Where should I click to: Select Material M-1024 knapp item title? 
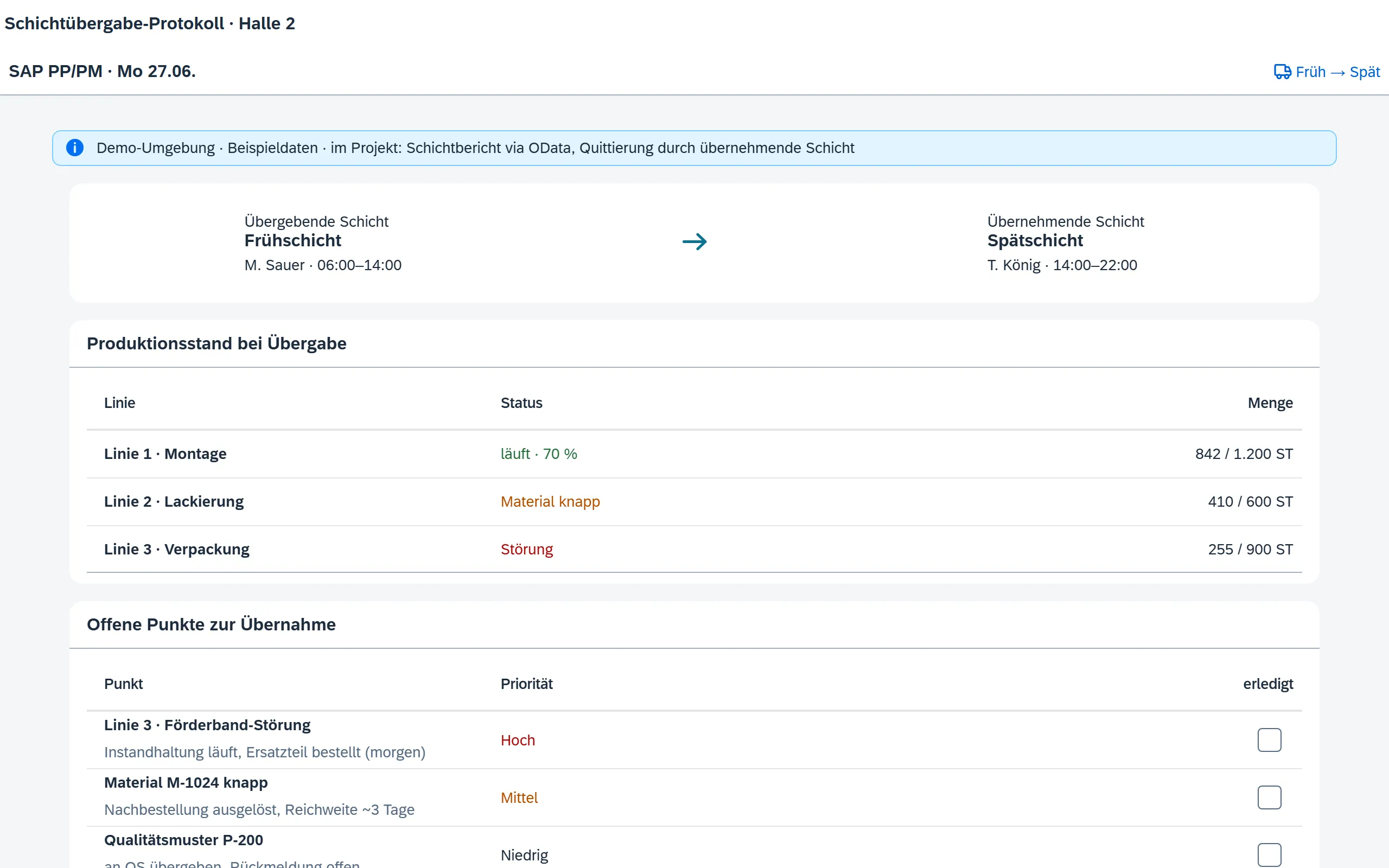pyautogui.click(x=186, y=782)
